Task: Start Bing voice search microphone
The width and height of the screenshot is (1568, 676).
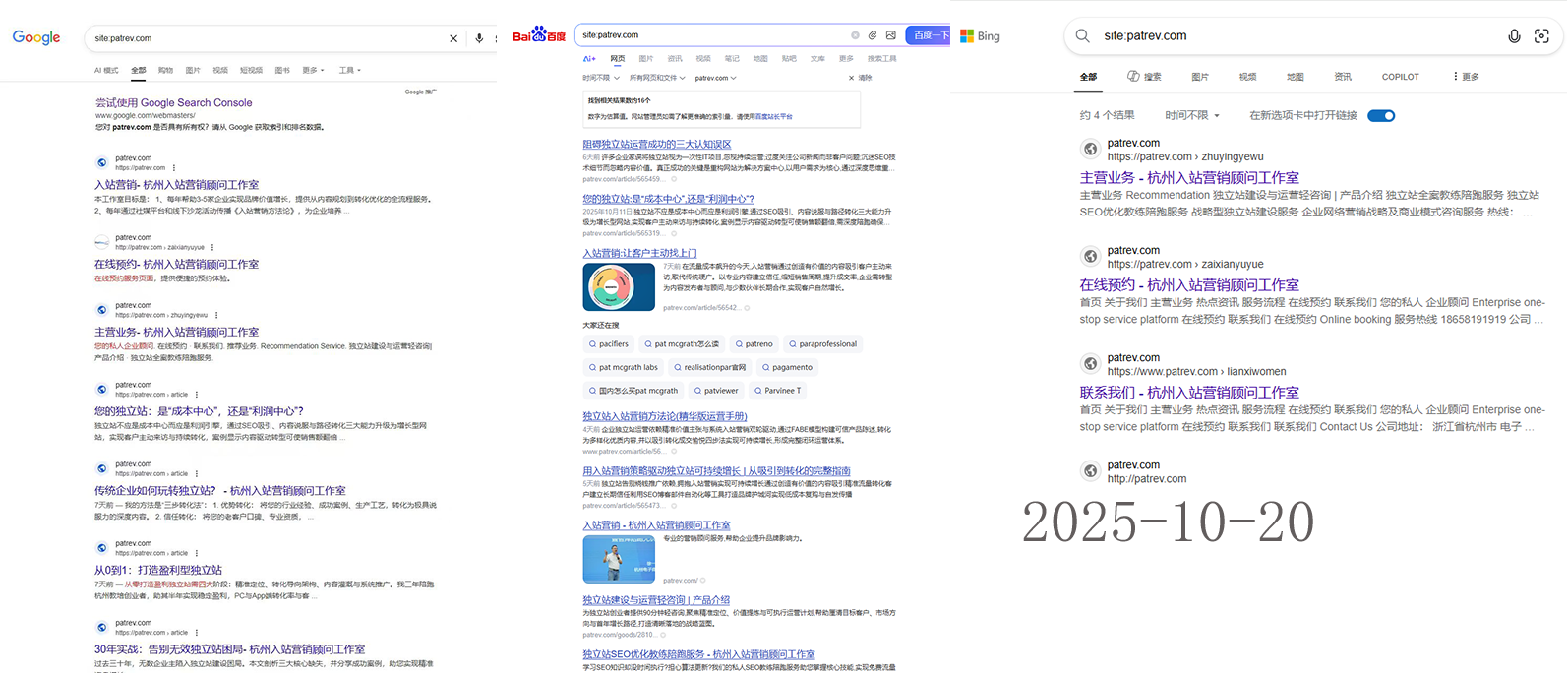Action: (1514, 36)
